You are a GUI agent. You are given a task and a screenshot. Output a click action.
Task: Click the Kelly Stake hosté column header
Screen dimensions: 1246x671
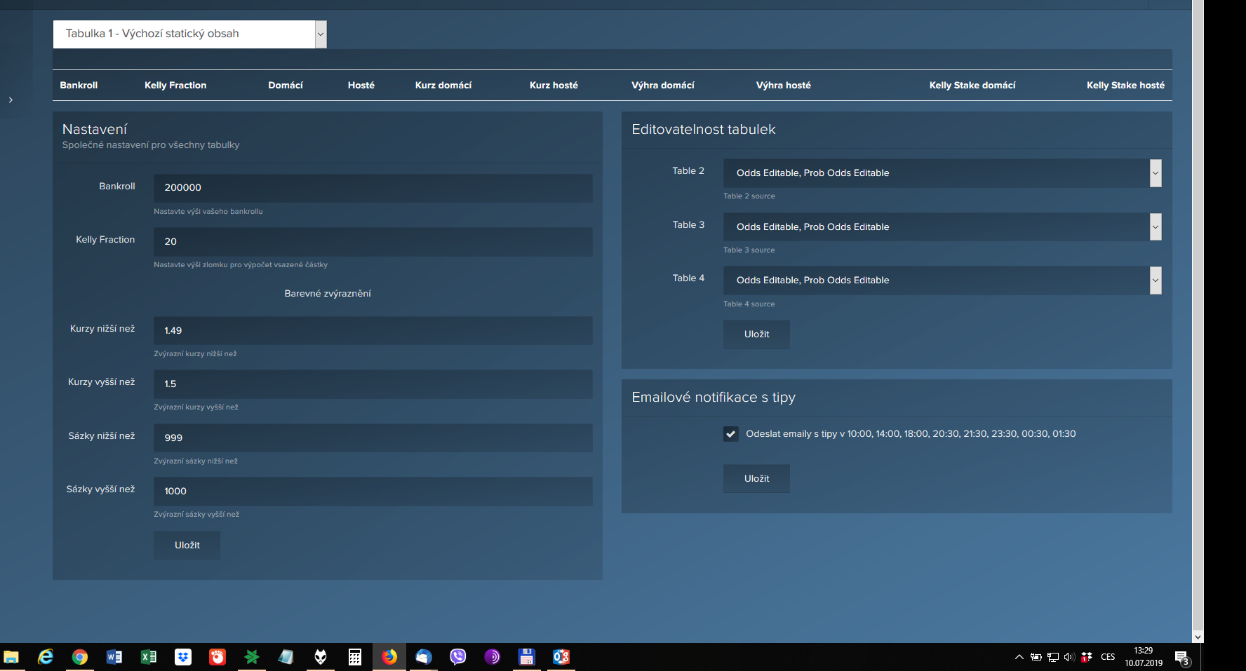tap(1126, 85)
